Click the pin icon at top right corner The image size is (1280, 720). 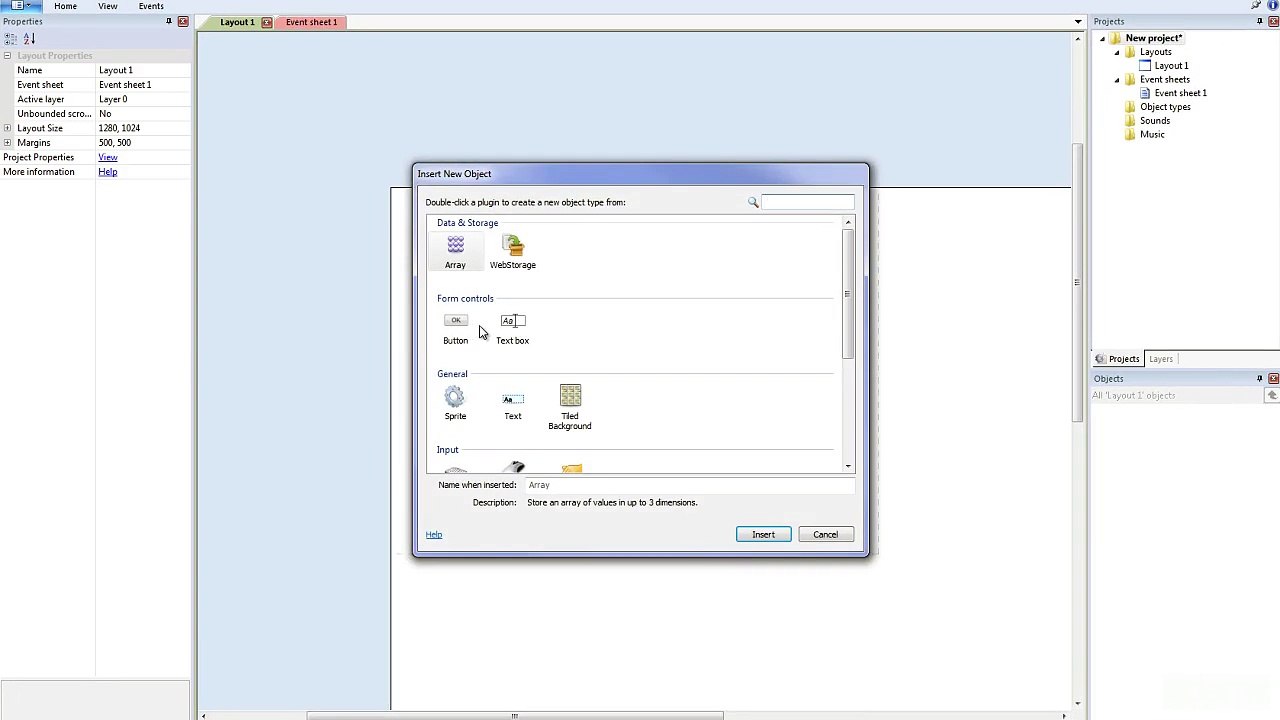(x=1256, y=5)
